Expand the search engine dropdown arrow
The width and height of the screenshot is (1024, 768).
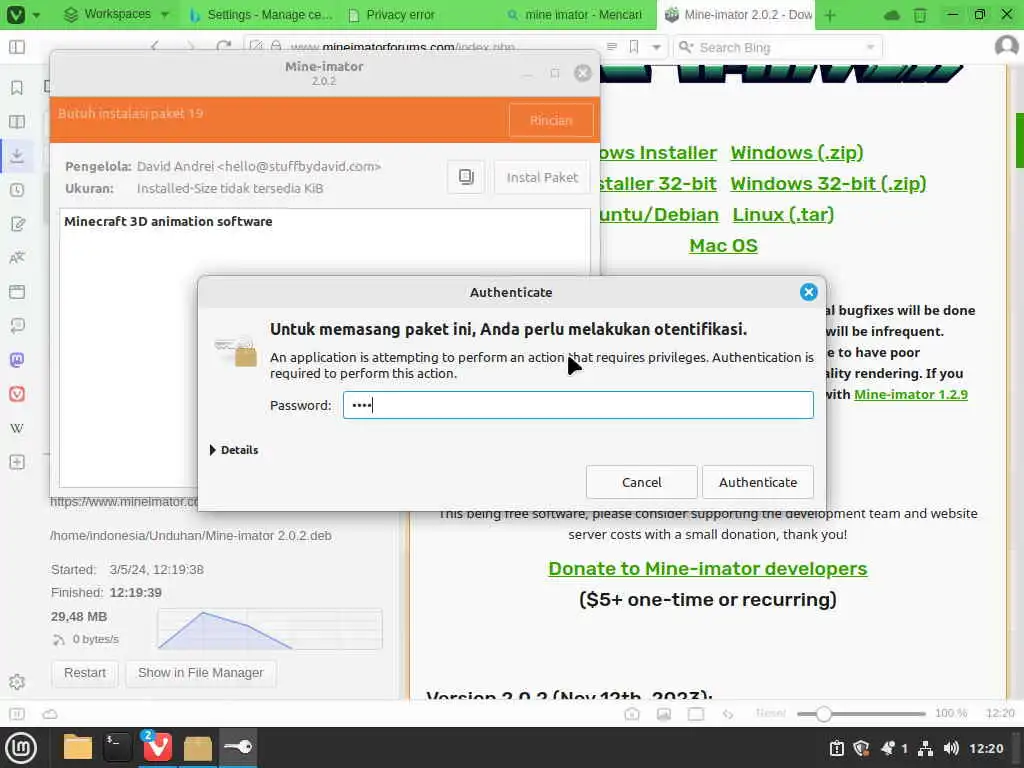(870, 47)
